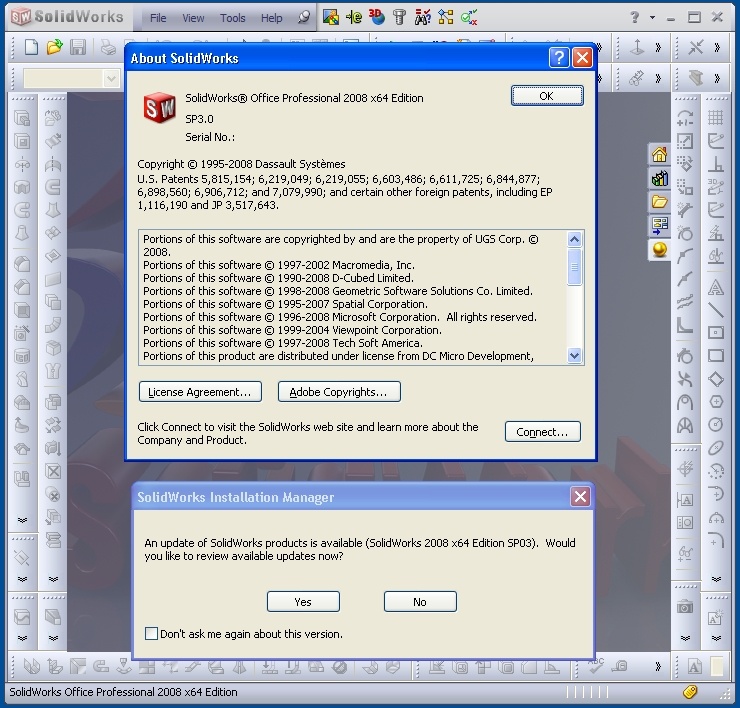Click the binoculars search utility icon
The height and width of the screenshot is (708, 740).
(422, 17)
